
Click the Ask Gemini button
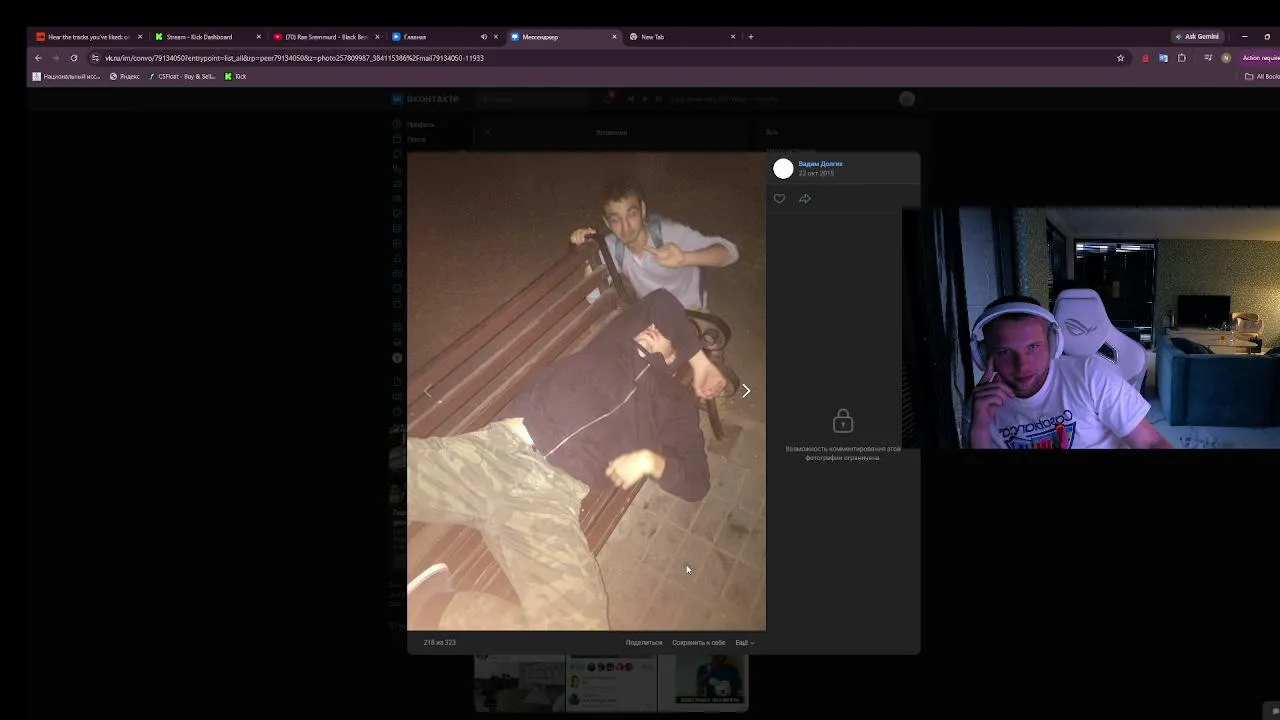1197,37
